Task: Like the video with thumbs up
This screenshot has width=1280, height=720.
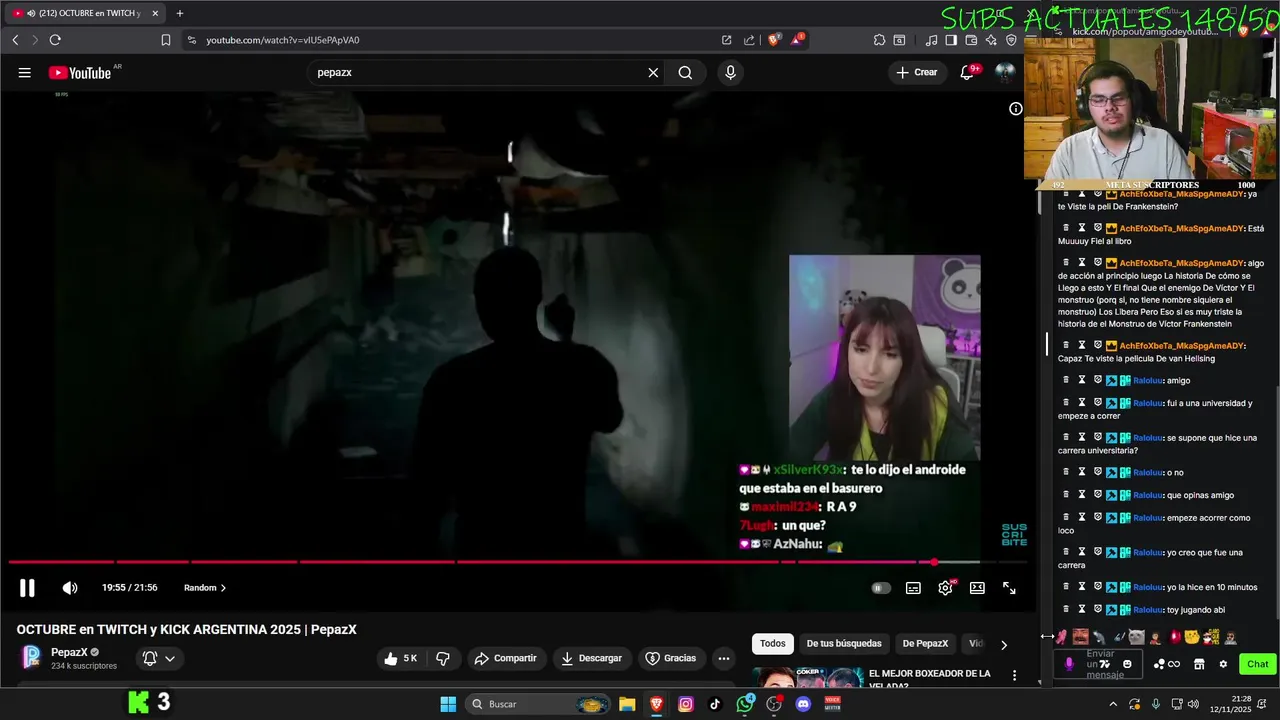Action: [x=399, y=658]
